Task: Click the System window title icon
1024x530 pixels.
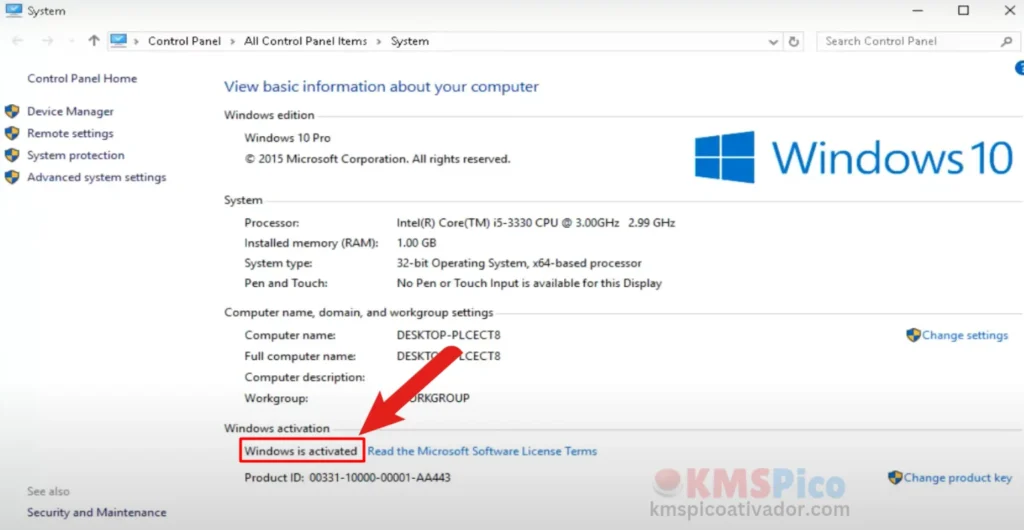Action: pos(14,10)
